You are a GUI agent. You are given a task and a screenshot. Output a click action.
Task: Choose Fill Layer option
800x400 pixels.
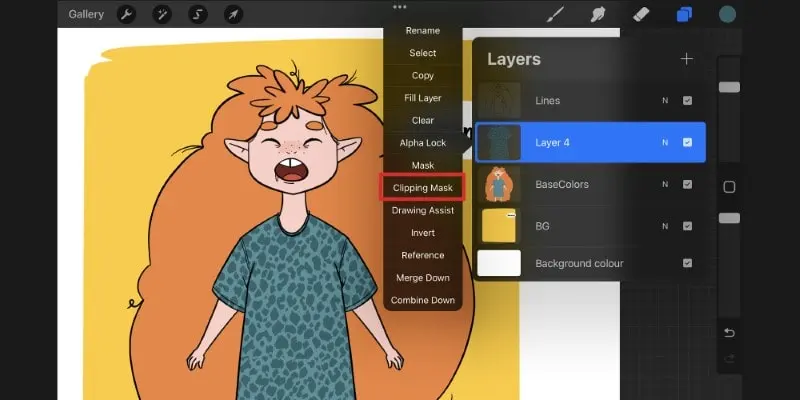coord(422,98)
